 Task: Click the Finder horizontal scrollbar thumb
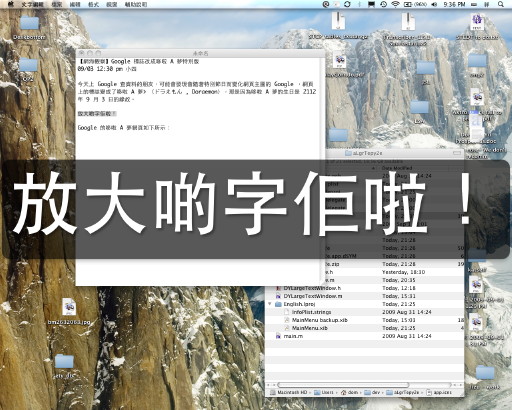tap(343, 385)
